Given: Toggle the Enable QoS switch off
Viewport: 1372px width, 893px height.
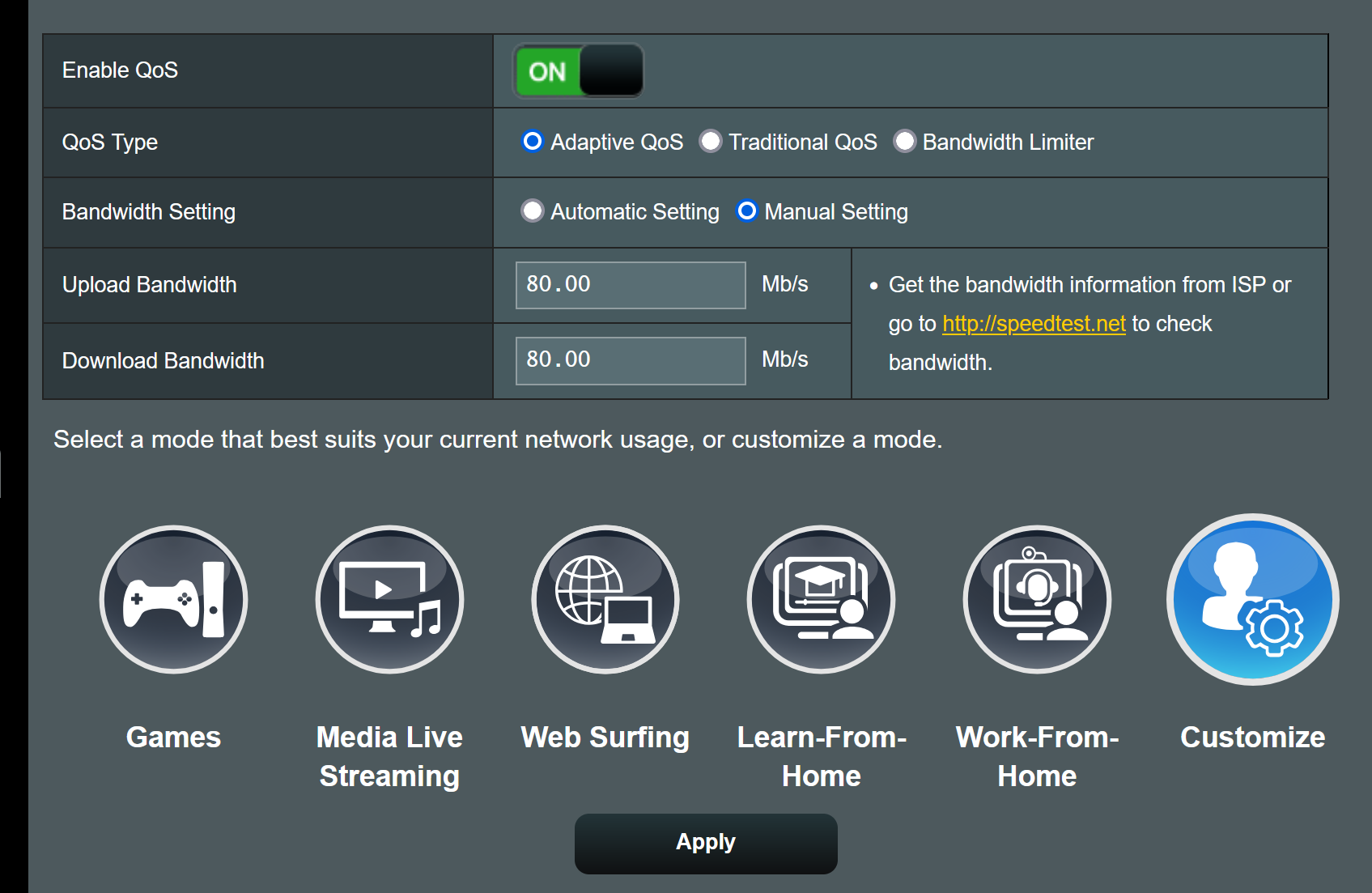Looking at the screenshot, I should [x=578, y=71].
